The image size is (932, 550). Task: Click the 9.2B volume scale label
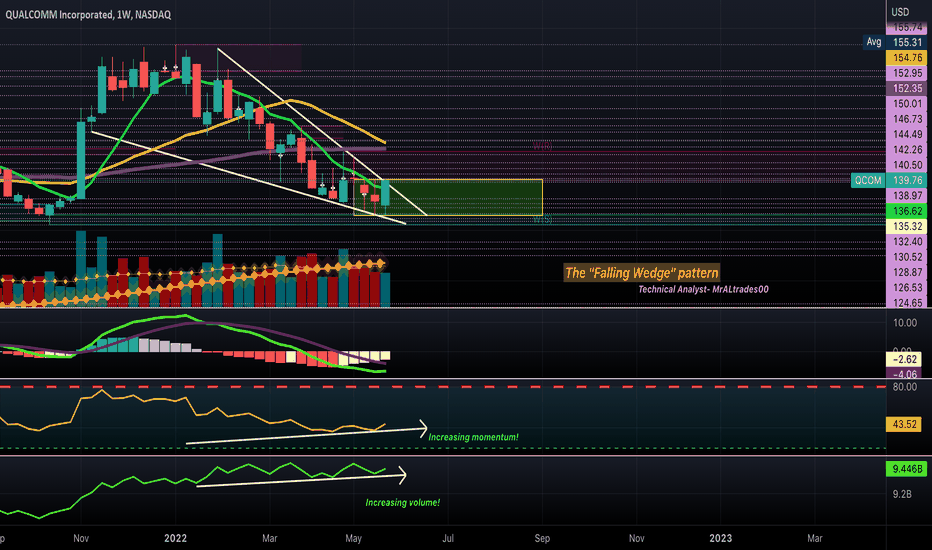coord(902,494)
